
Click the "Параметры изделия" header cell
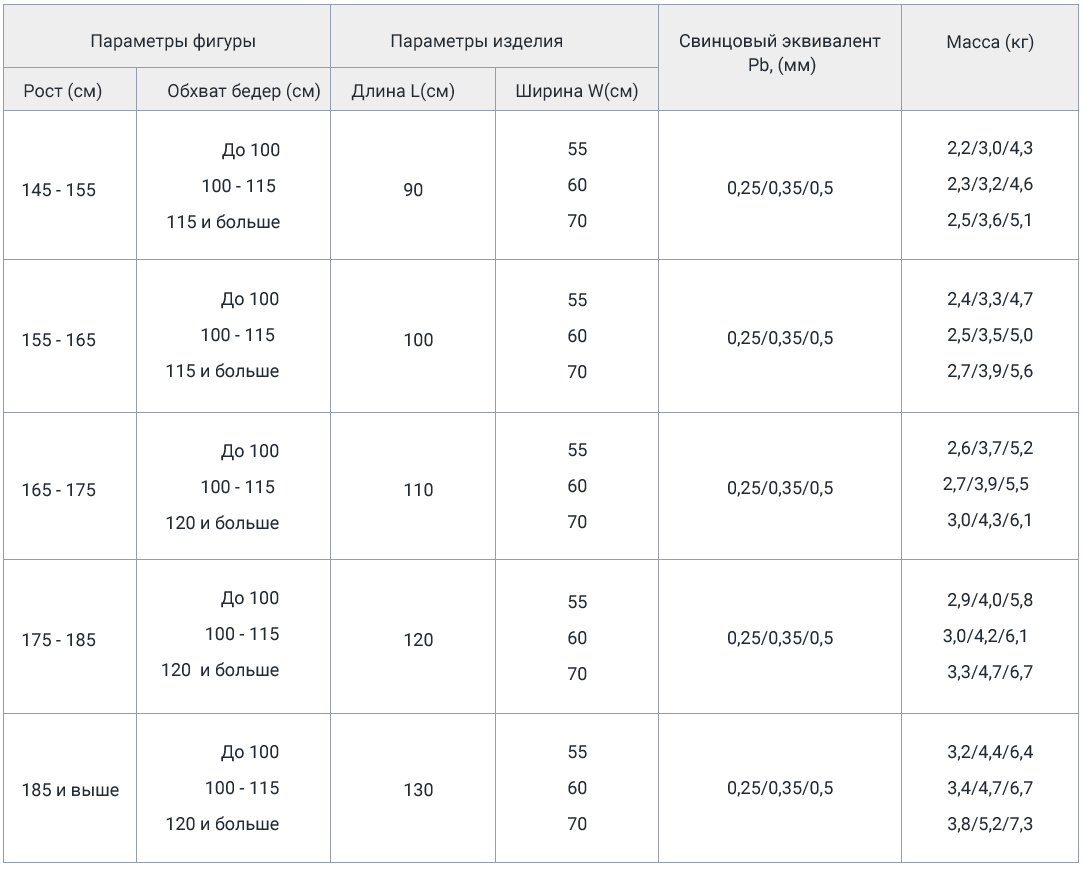[x=476, y=42]
